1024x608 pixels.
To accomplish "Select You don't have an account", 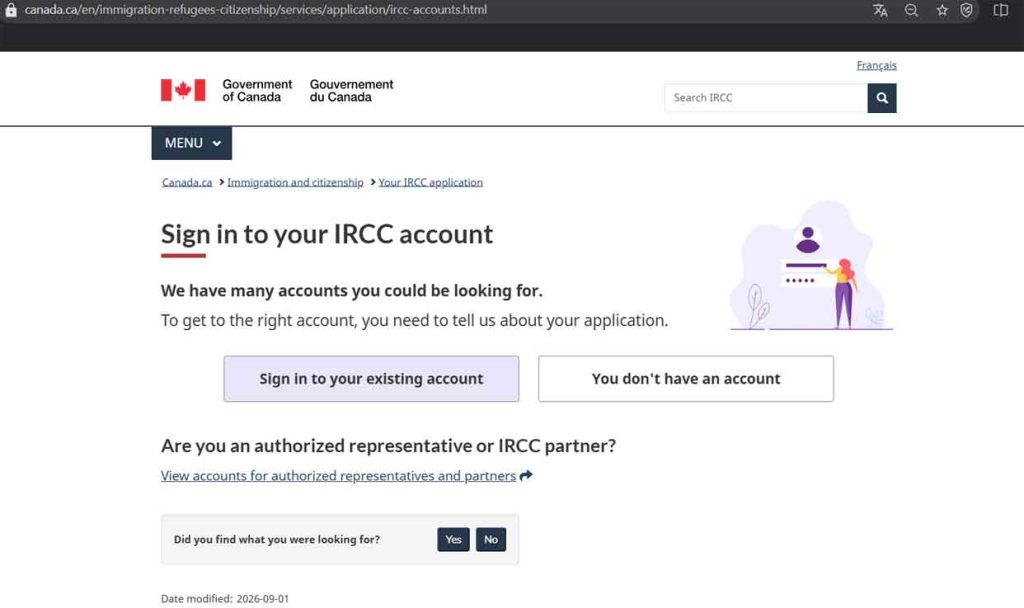I will click(686, 379).
